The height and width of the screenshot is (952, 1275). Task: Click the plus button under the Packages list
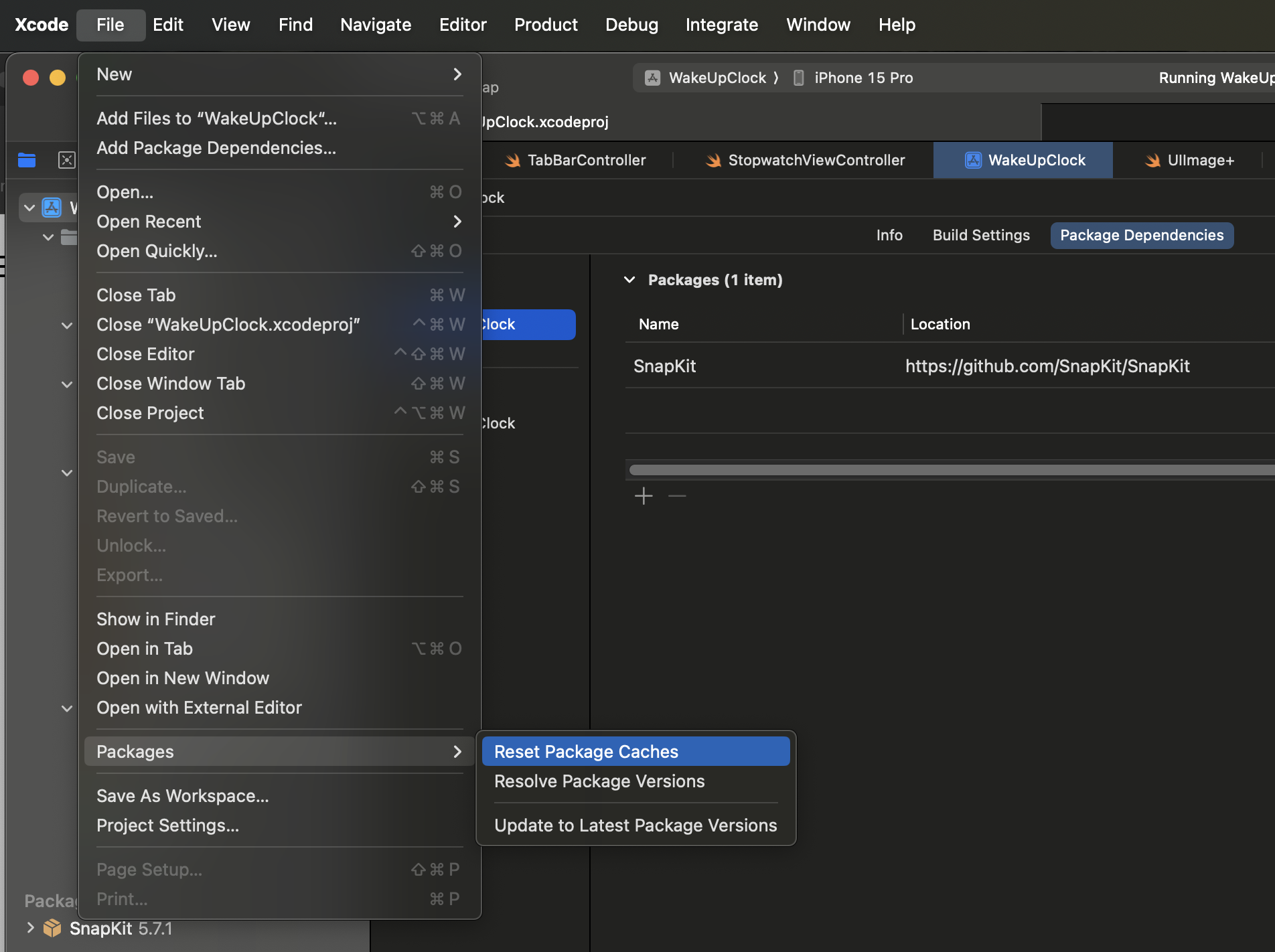pyautogui.click(x=644, y=496)
